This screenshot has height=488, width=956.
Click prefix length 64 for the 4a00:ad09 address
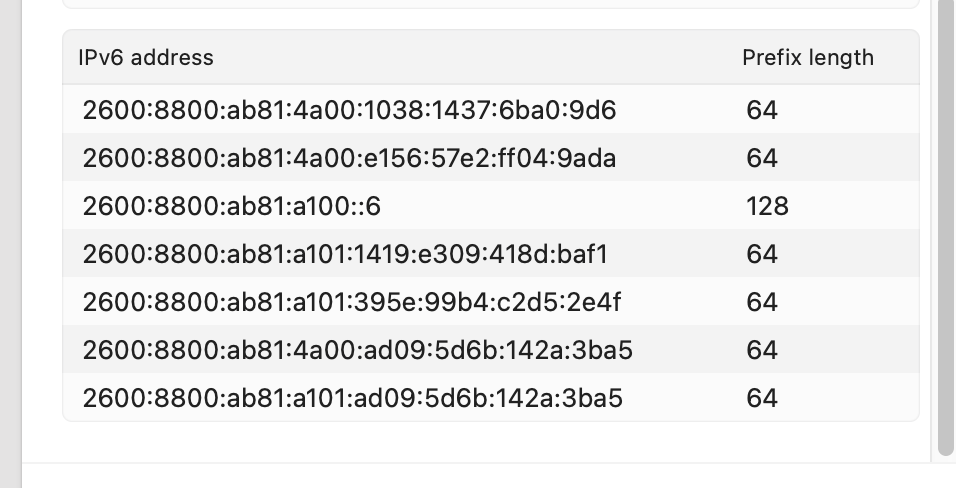click(762, 350)
